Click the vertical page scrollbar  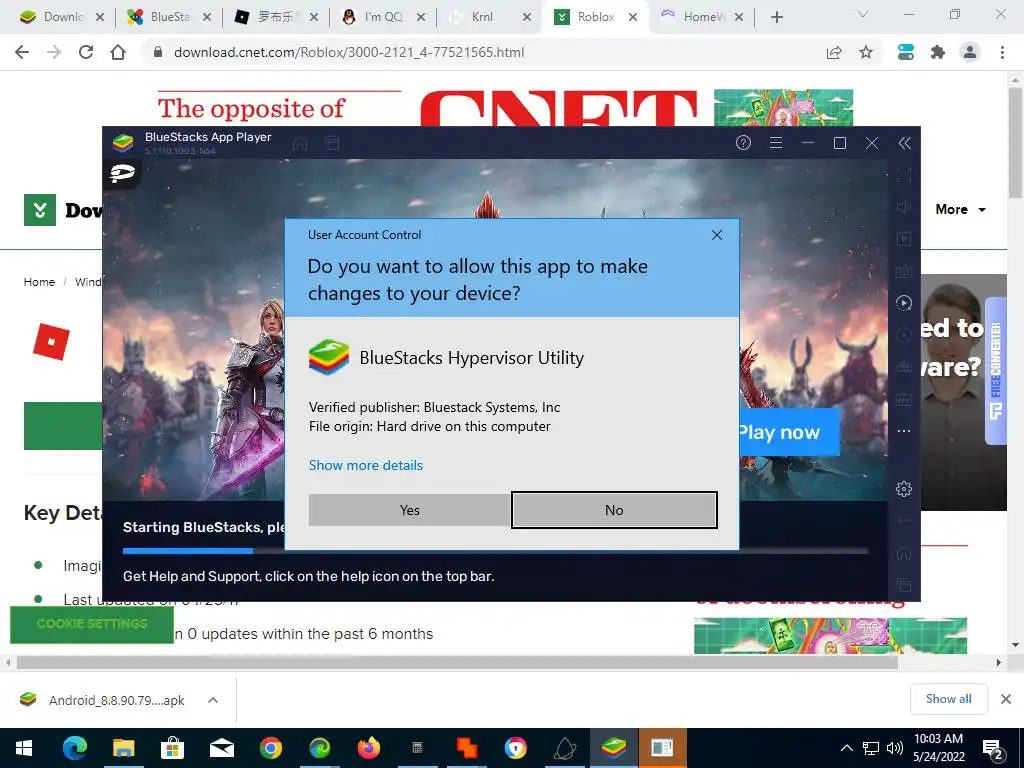pyautogui.click(x=1015, y=142)
